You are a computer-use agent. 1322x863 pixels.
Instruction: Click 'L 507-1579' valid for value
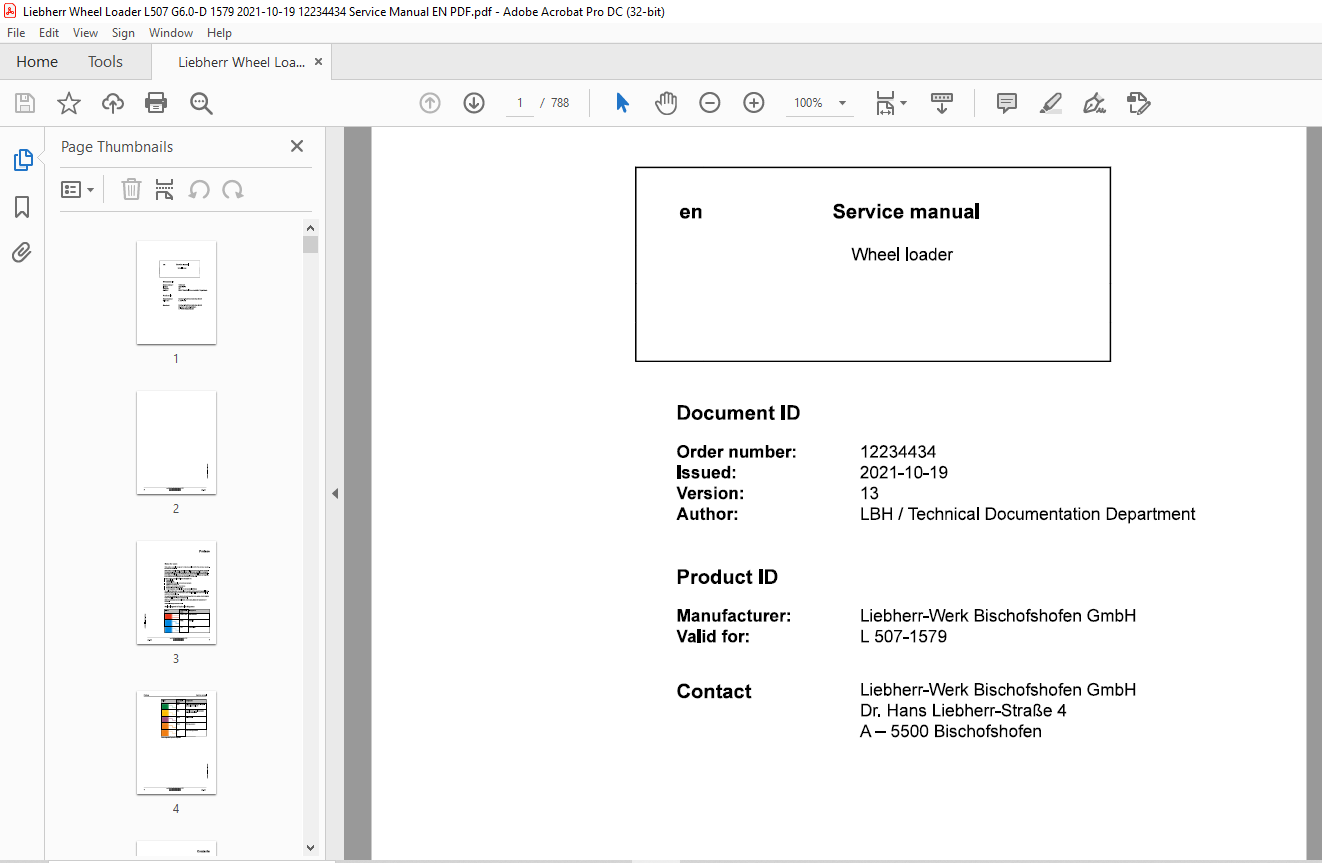(x=903, y=637)
